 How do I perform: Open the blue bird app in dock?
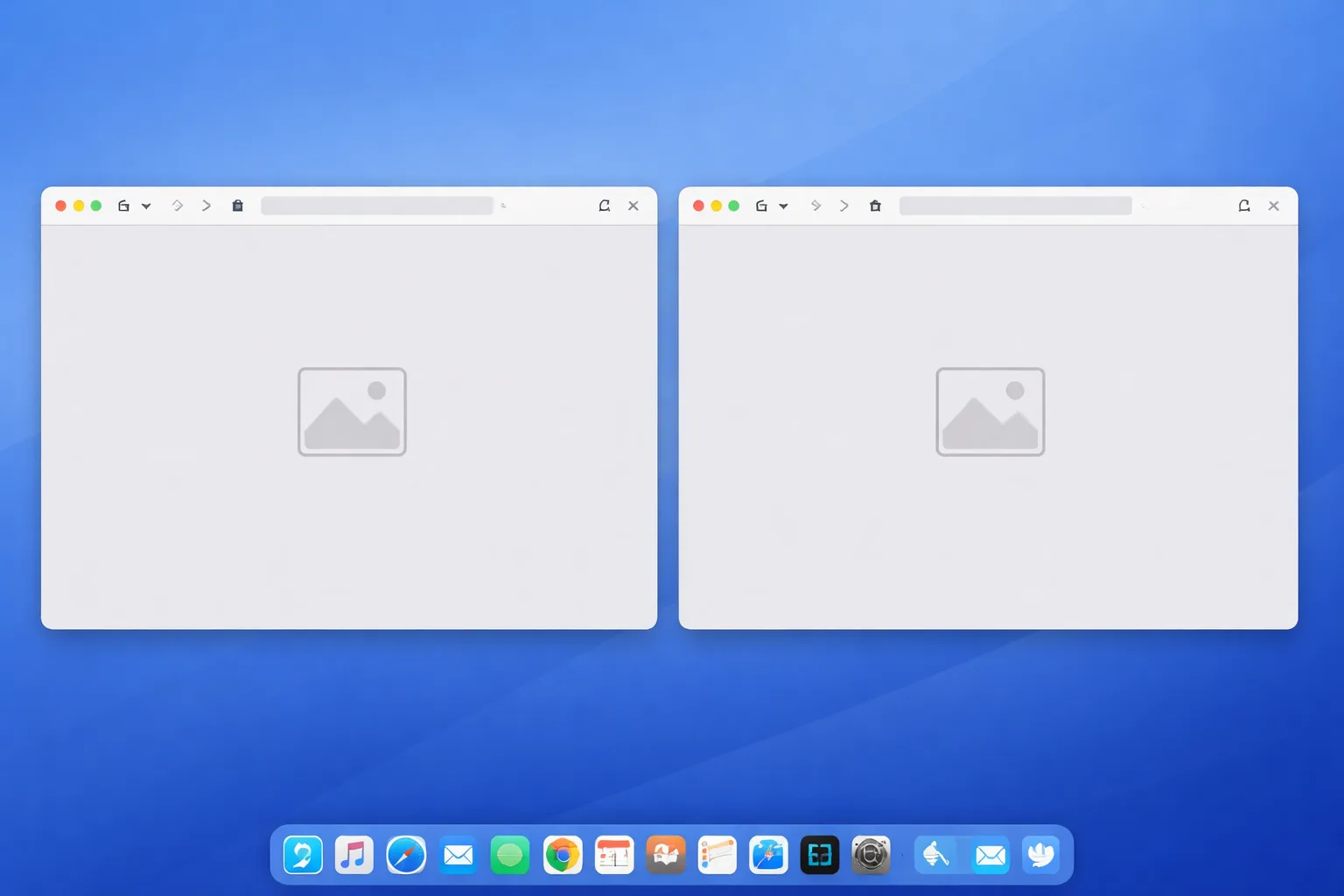point(1041,855)
